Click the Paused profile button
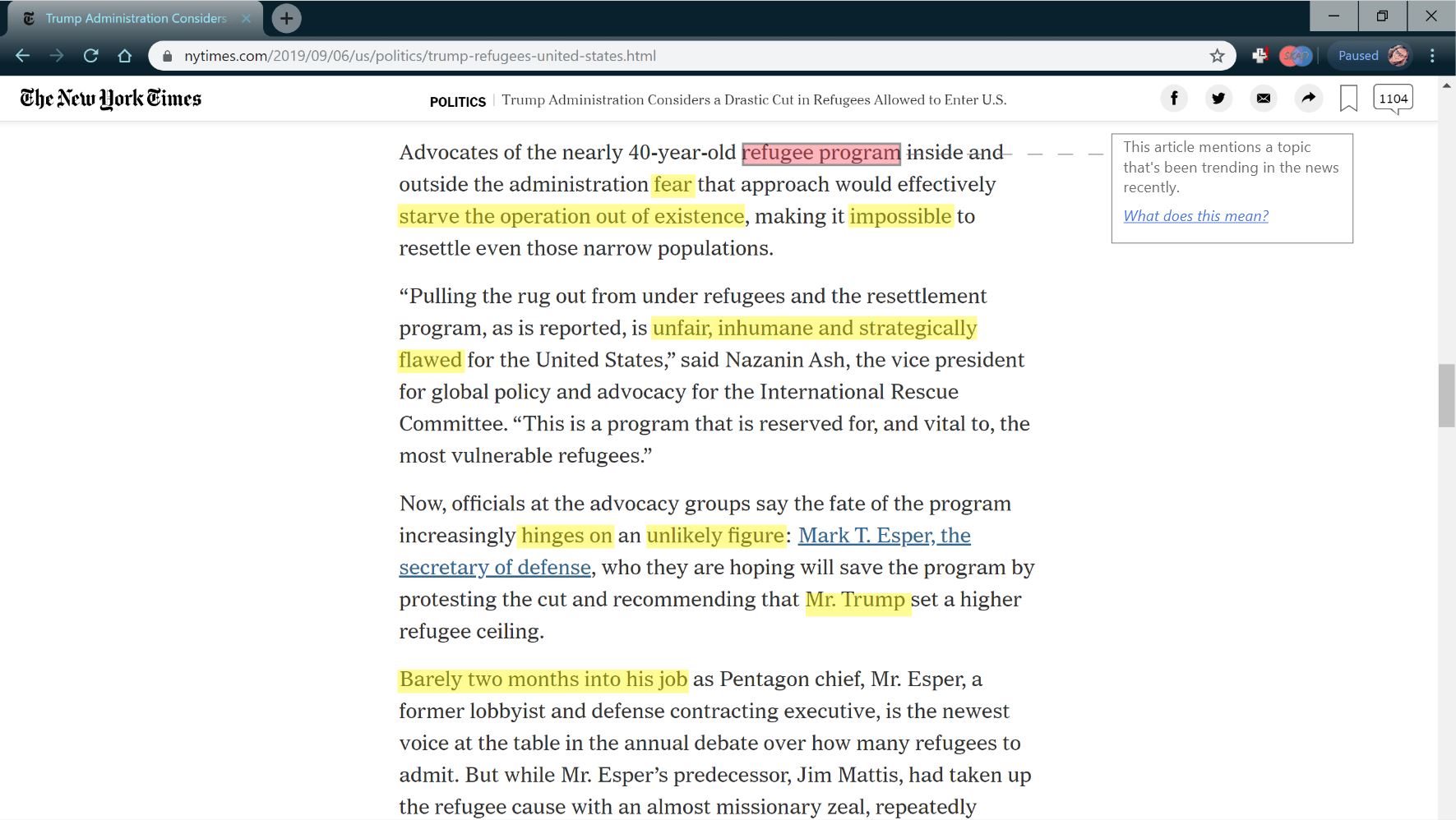The image size is (1456, 820). pyautogui.click(x=1370, y=56)
